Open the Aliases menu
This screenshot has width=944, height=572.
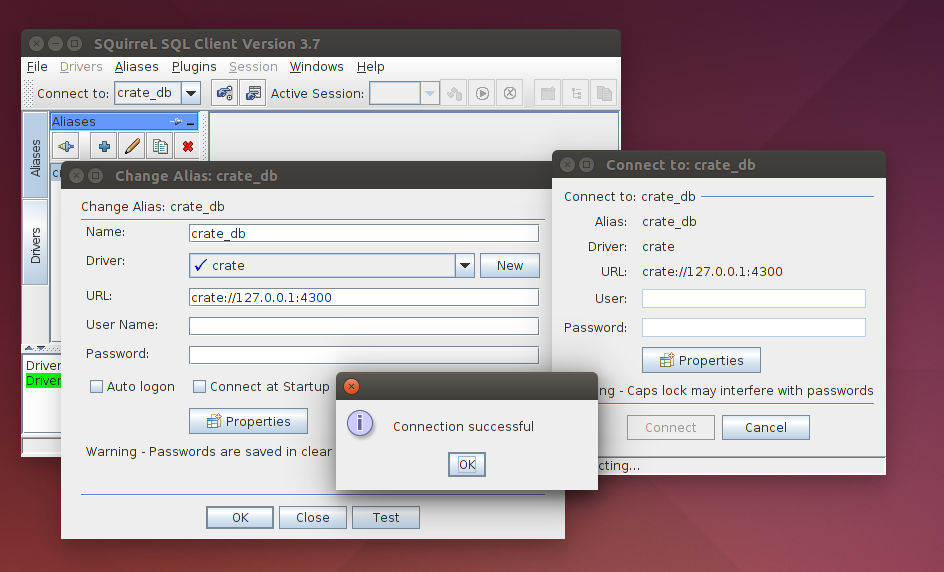(x=137, y=67)
